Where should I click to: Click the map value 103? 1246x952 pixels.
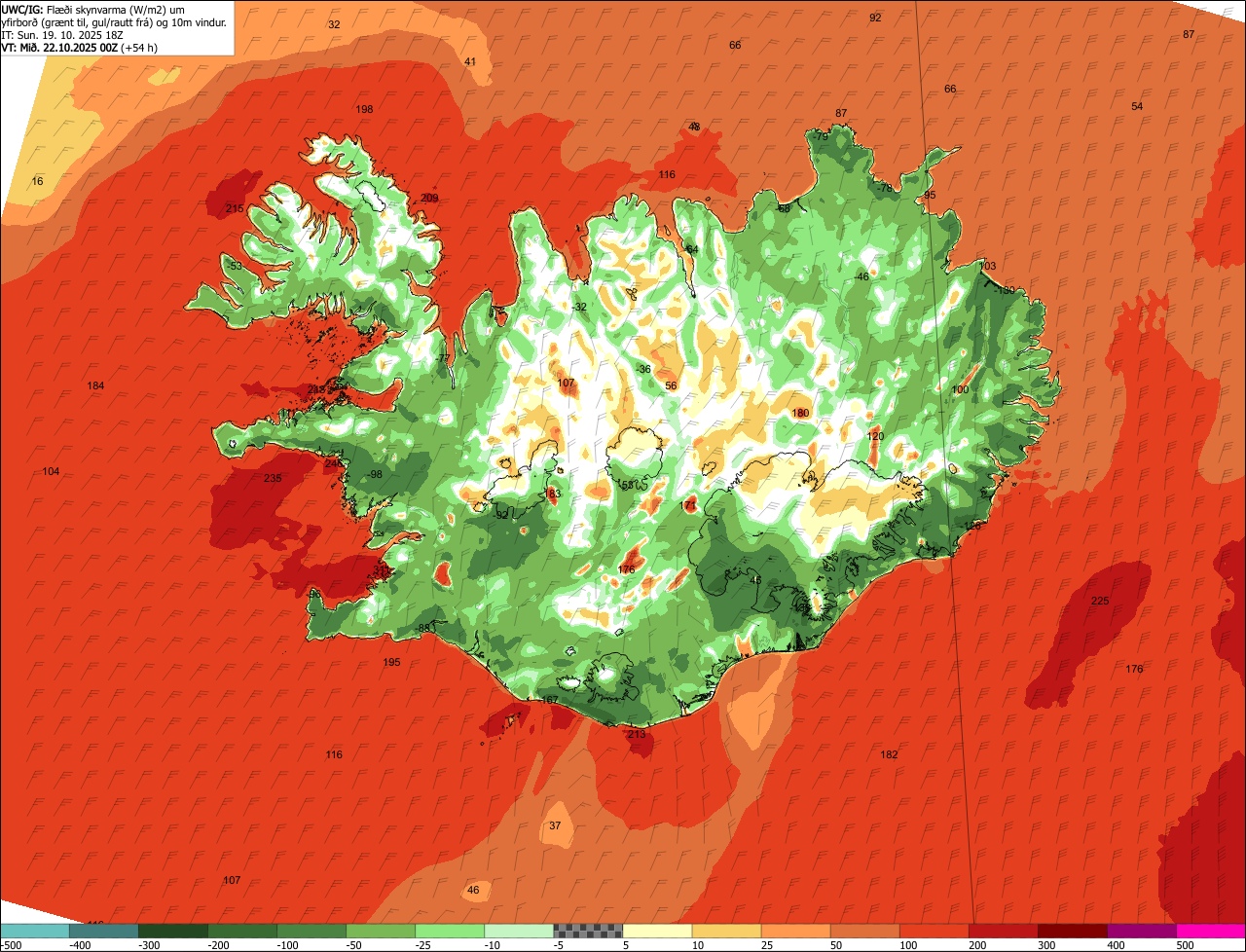[x=988, y=266]
